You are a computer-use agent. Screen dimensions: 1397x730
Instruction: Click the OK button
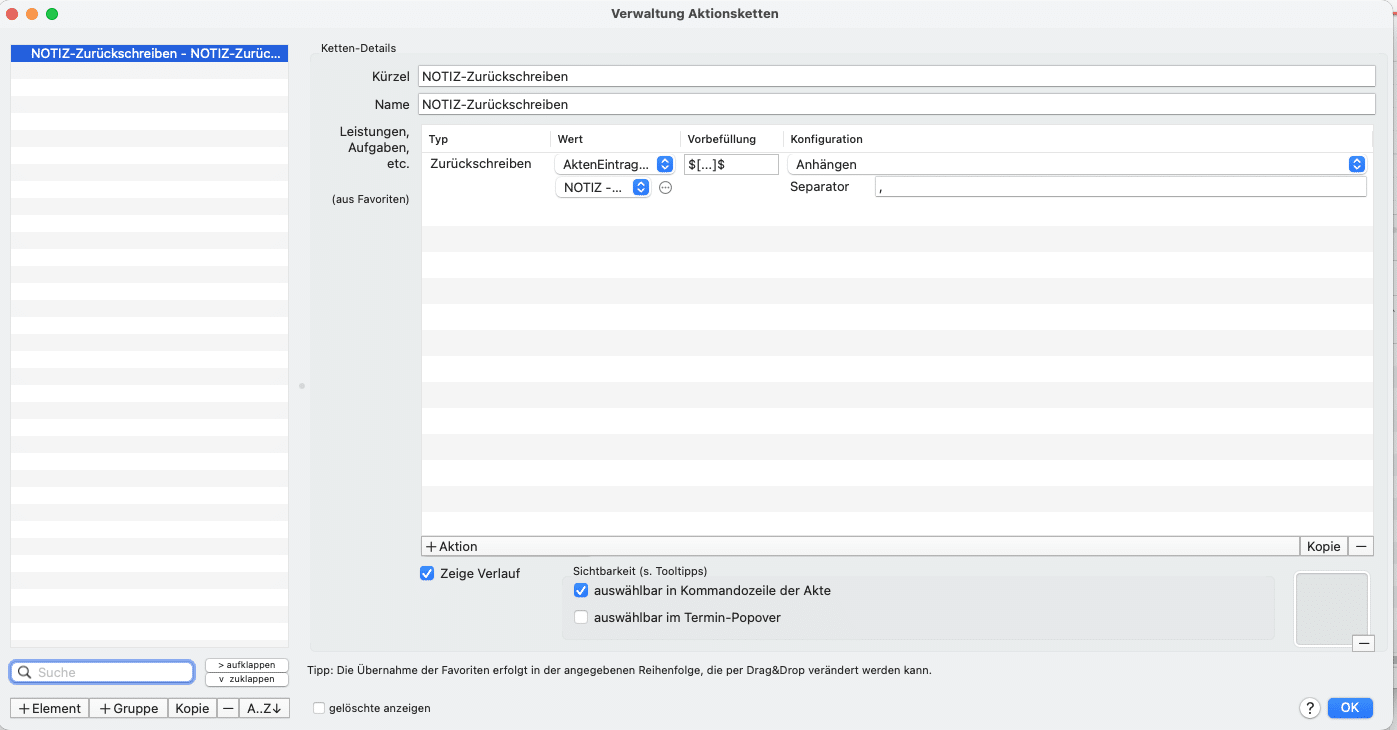click(1349, 708)
